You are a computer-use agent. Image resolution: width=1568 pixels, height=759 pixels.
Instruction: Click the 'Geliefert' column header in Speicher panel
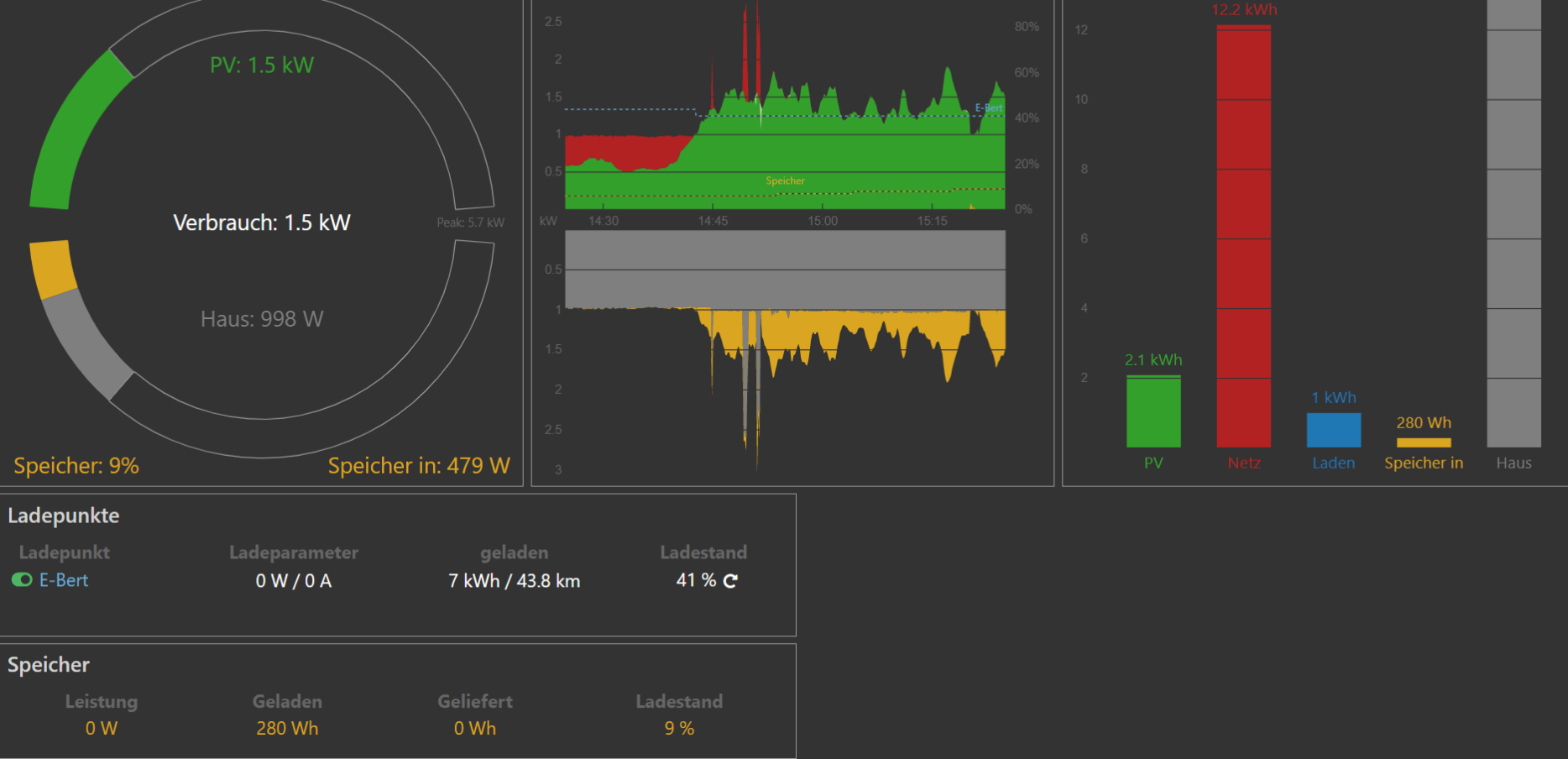pyautogui.click(x=475, y=702)
